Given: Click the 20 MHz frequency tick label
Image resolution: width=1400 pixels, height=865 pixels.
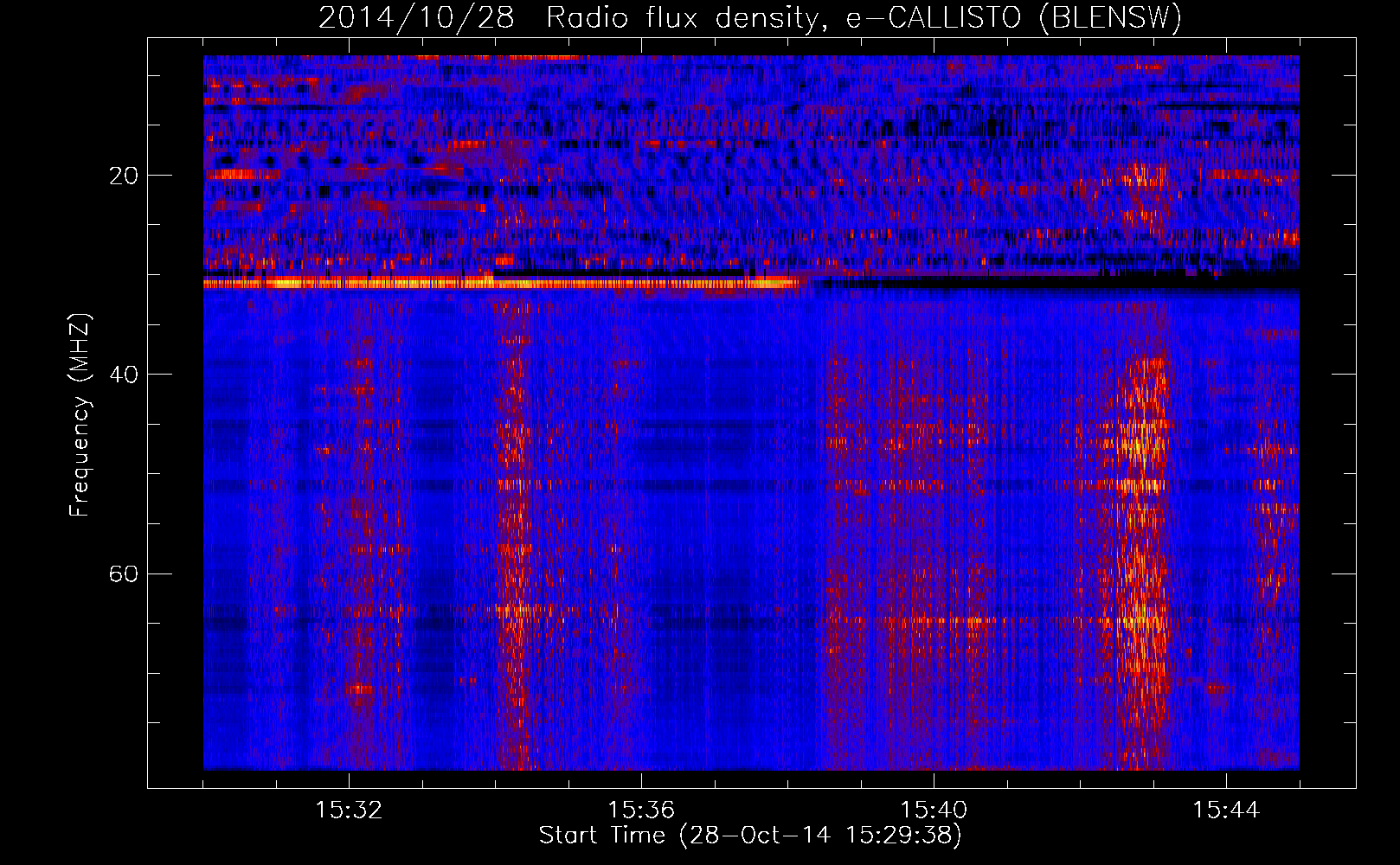Looking at the screenshot, I should [x=123, y=176].
